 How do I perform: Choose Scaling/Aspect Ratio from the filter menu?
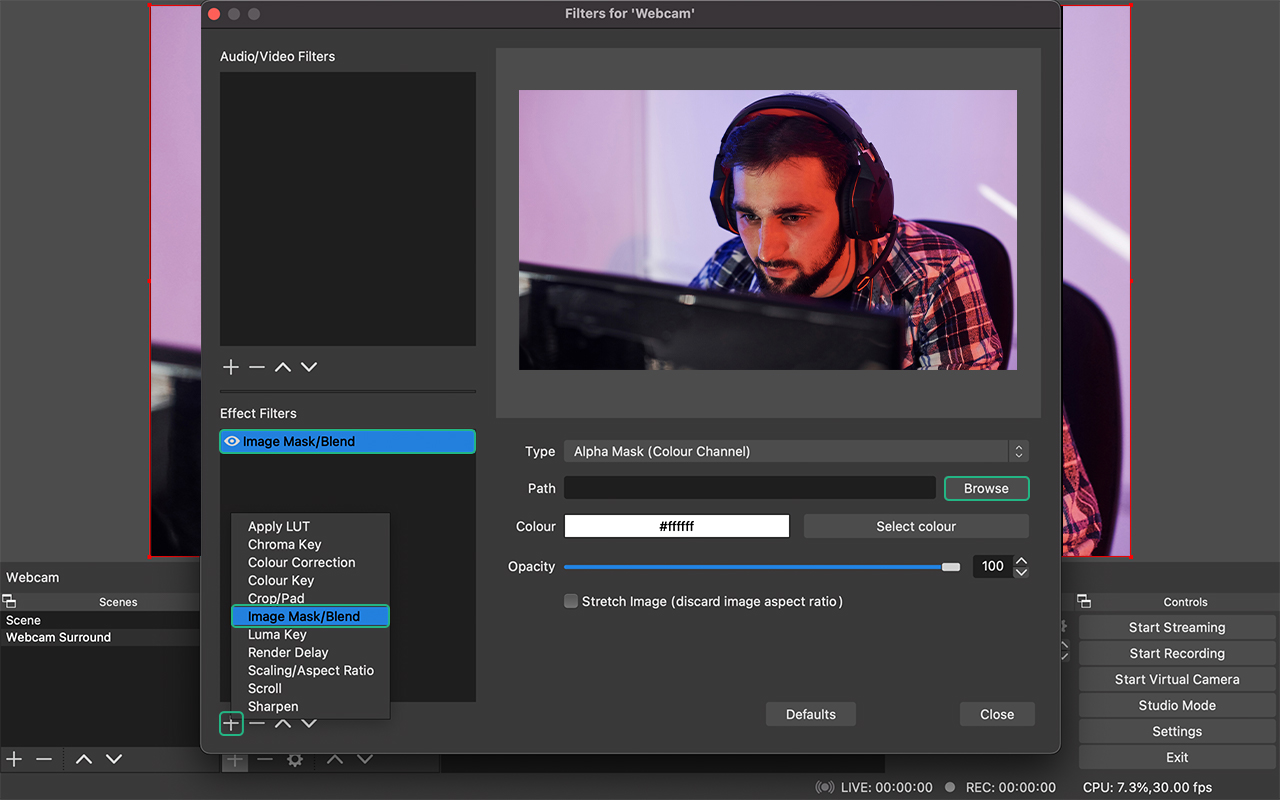310,670
